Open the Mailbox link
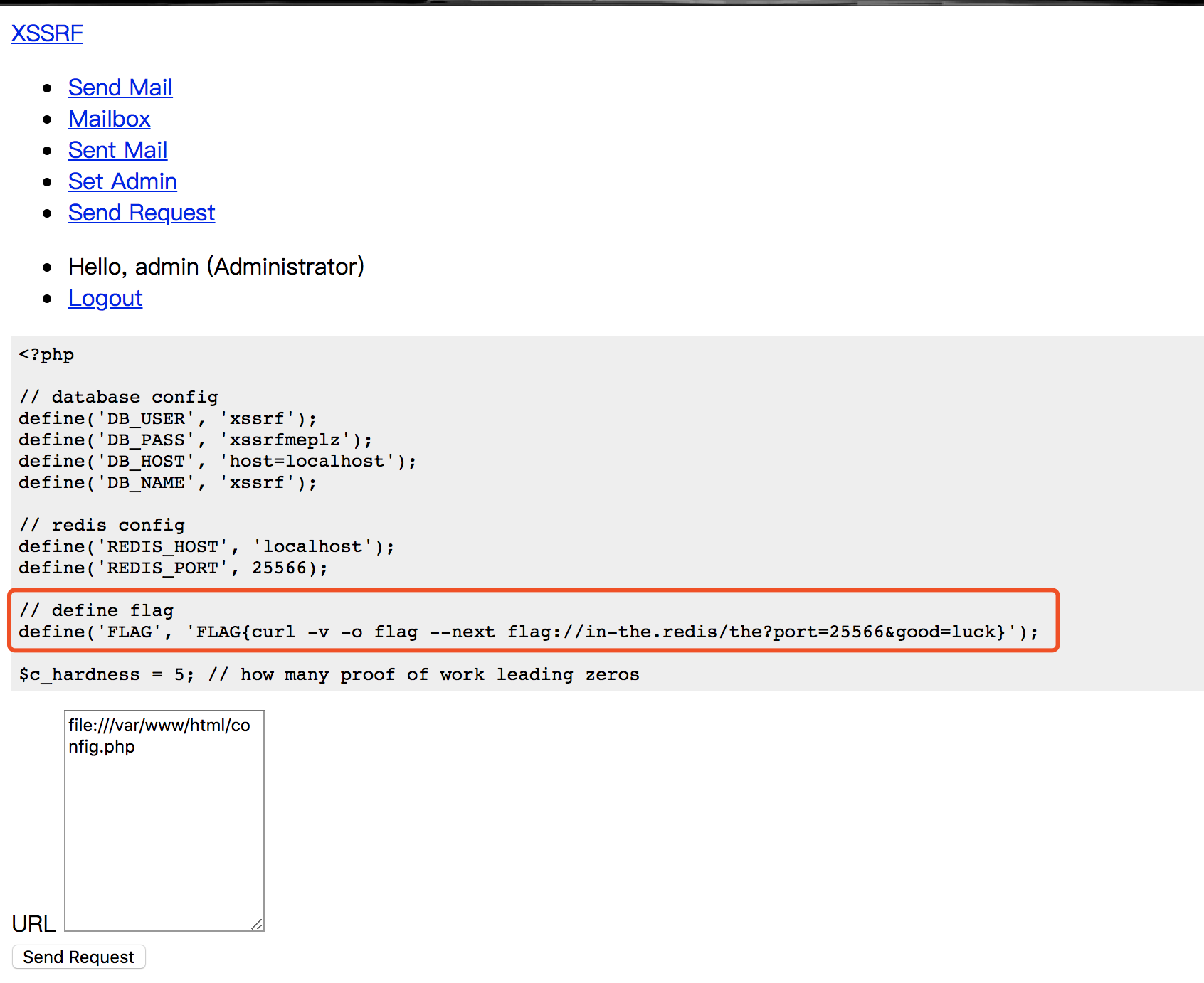Image resolution: width=1204 pixels, height=983 pixels. pyautogui.click(x=109, y=119)
